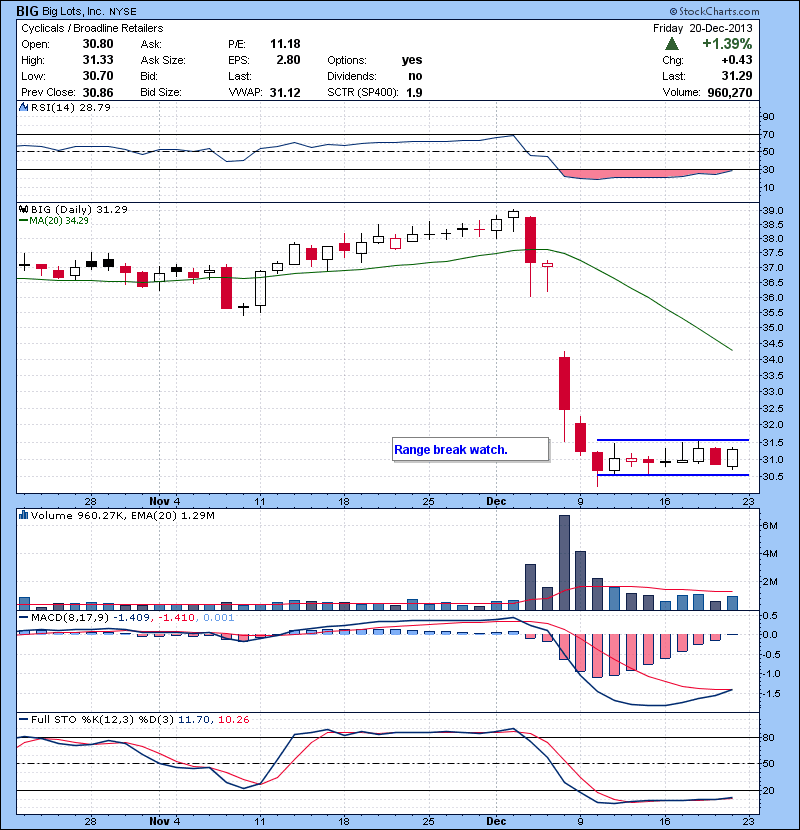800x830 pixels.
Task: Select the SCTR (SP400) value 1.9
Action: tap(414, 93)
